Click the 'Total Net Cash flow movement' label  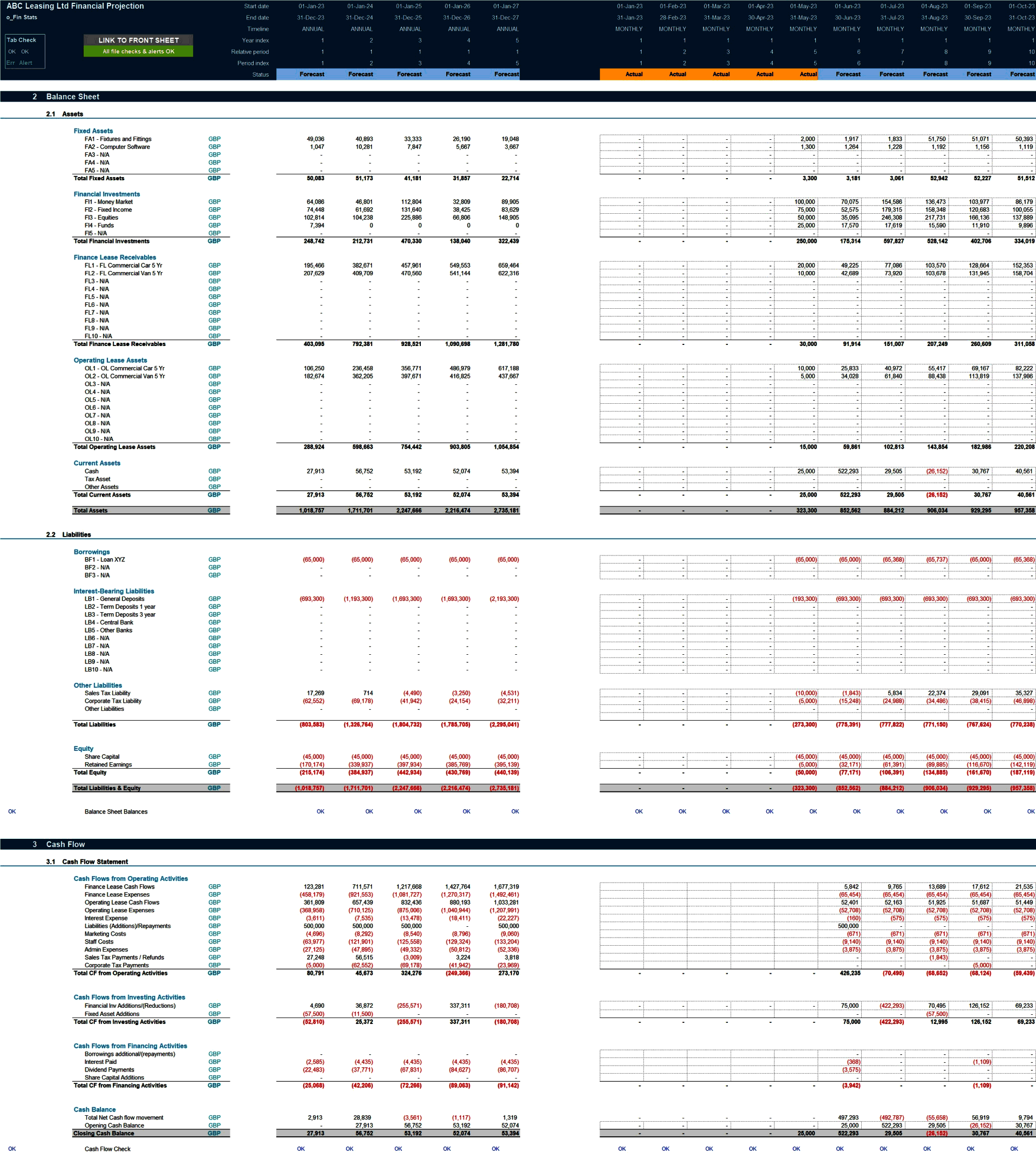click(124, 1118)
